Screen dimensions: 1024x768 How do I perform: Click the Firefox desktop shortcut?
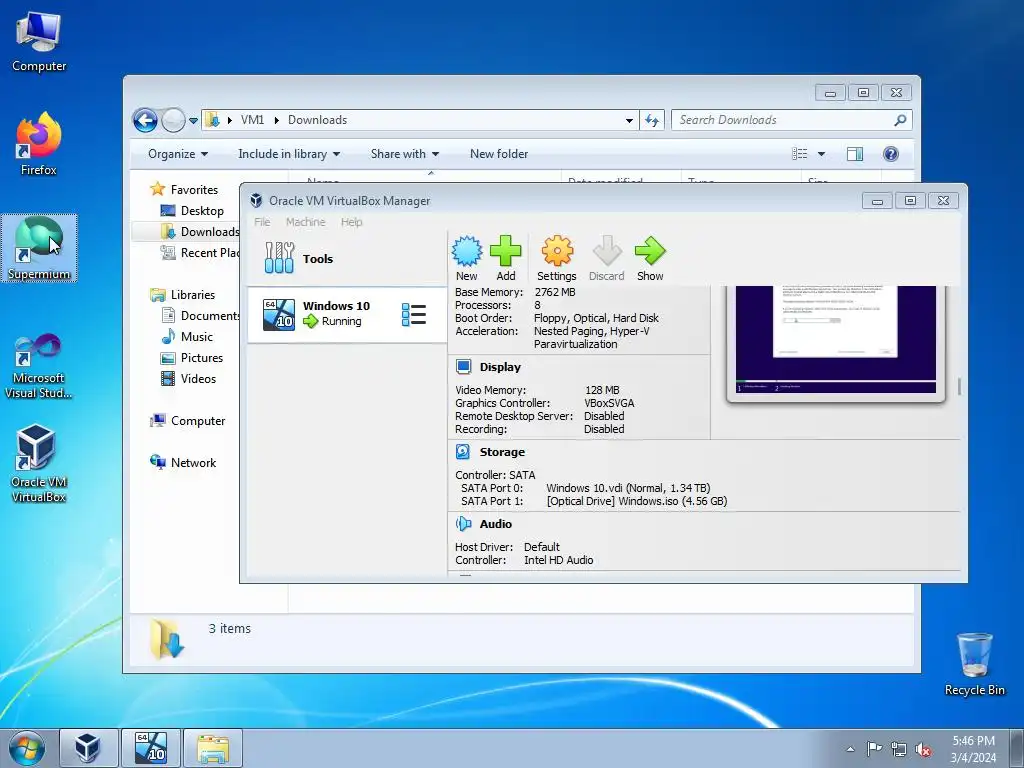pyautogui.click(x=39, y=144)
